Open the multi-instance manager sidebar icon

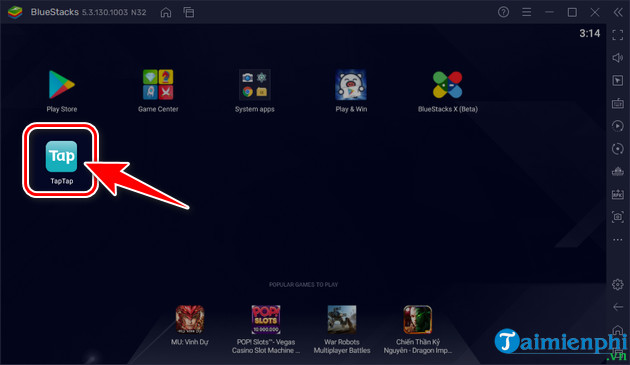(618, 172)
